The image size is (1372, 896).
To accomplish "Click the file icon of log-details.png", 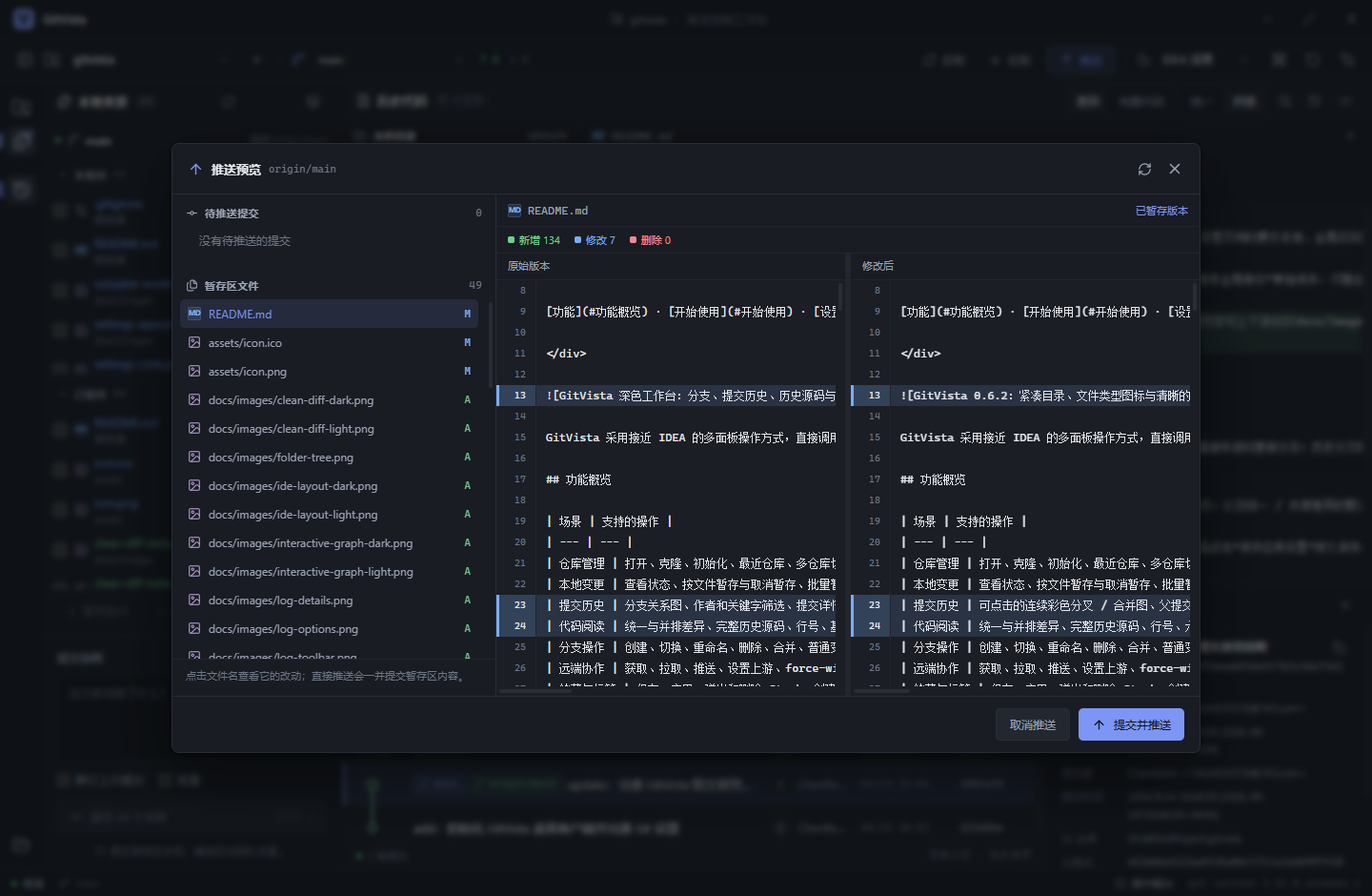I will click(194, 600).
